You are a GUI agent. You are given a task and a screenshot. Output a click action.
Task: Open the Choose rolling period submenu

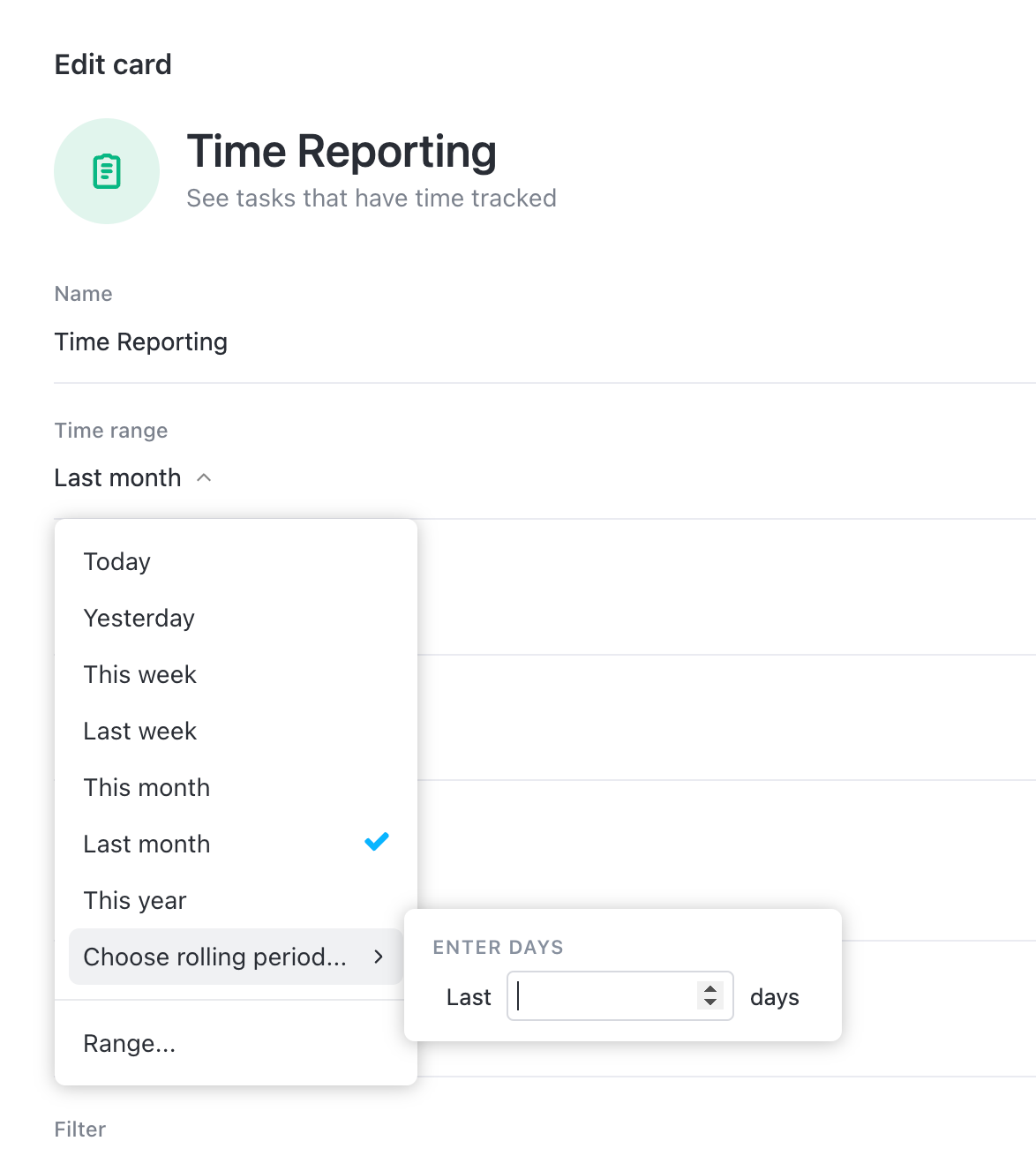(214, 957)
